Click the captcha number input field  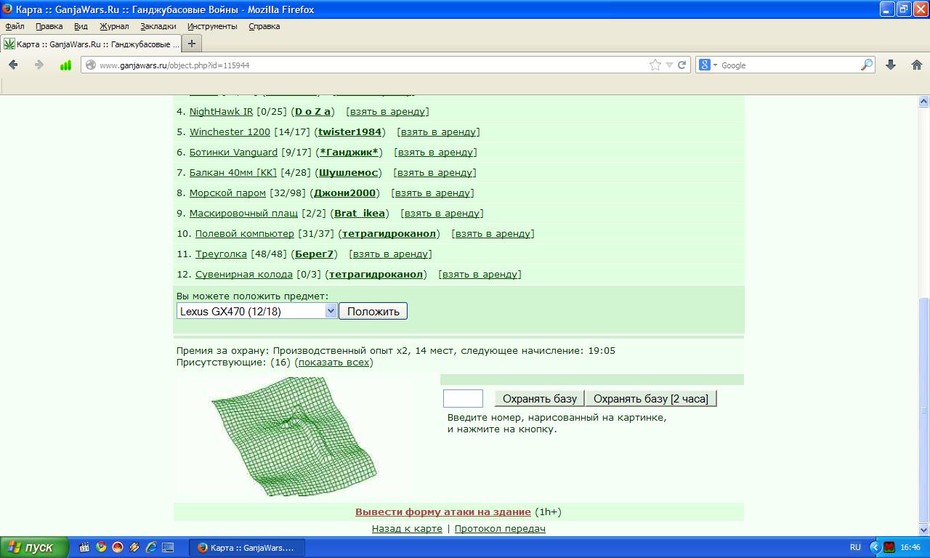pyautogui.click(x=463, y=398)
